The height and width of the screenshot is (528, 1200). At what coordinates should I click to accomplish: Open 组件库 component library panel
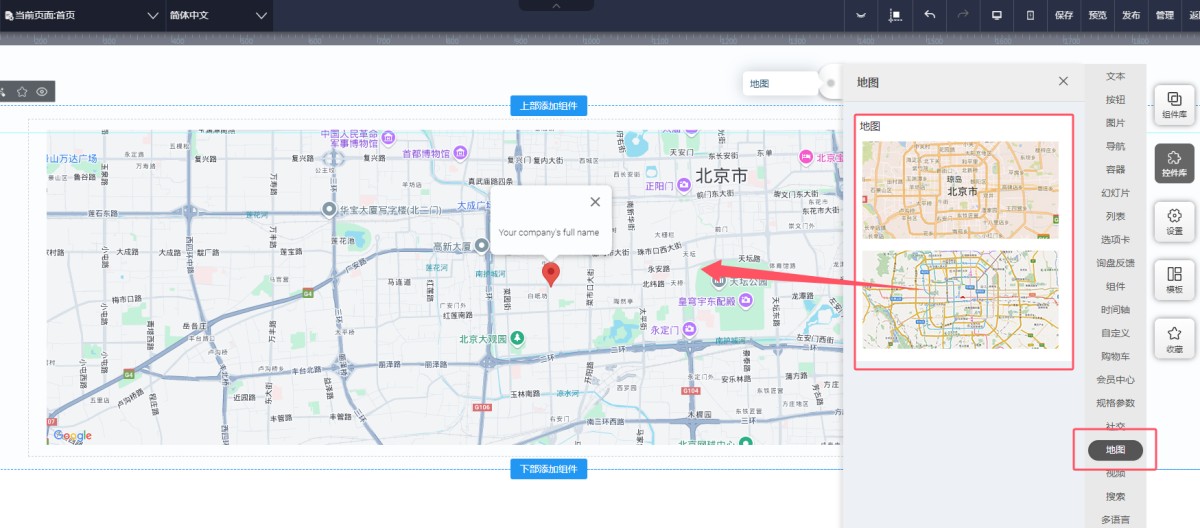pyautogui.click(x=1174, y=104)
